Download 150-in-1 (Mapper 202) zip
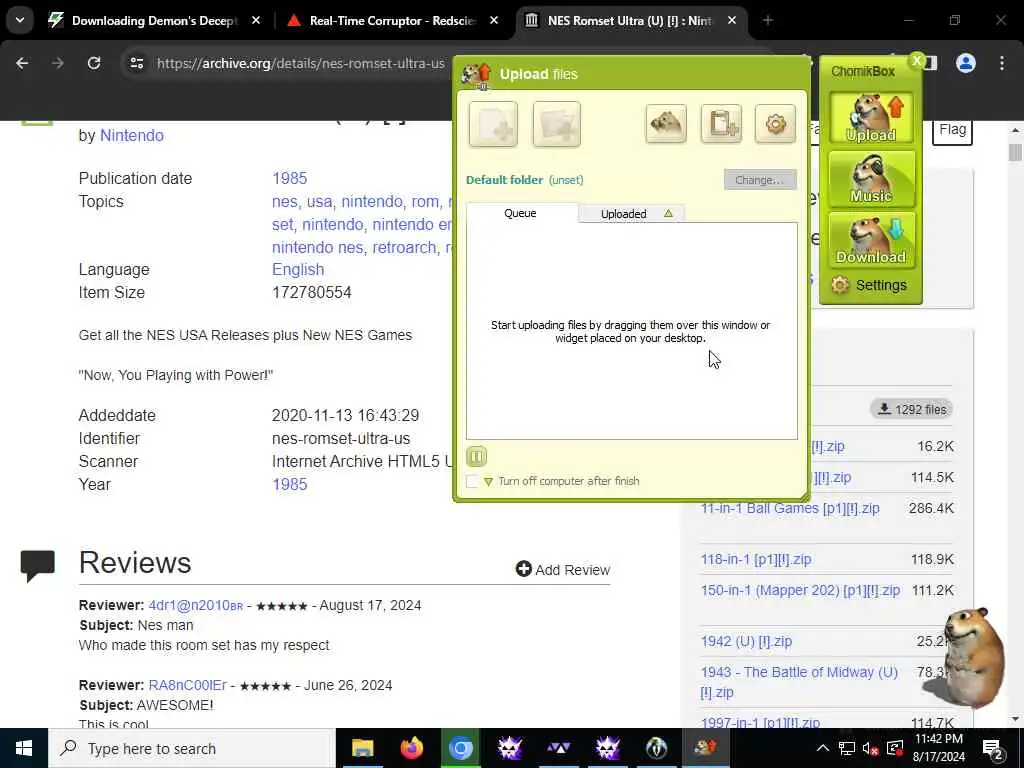Image resolution: width=1024 pixels, height=768 pixels. click(800, 590)
